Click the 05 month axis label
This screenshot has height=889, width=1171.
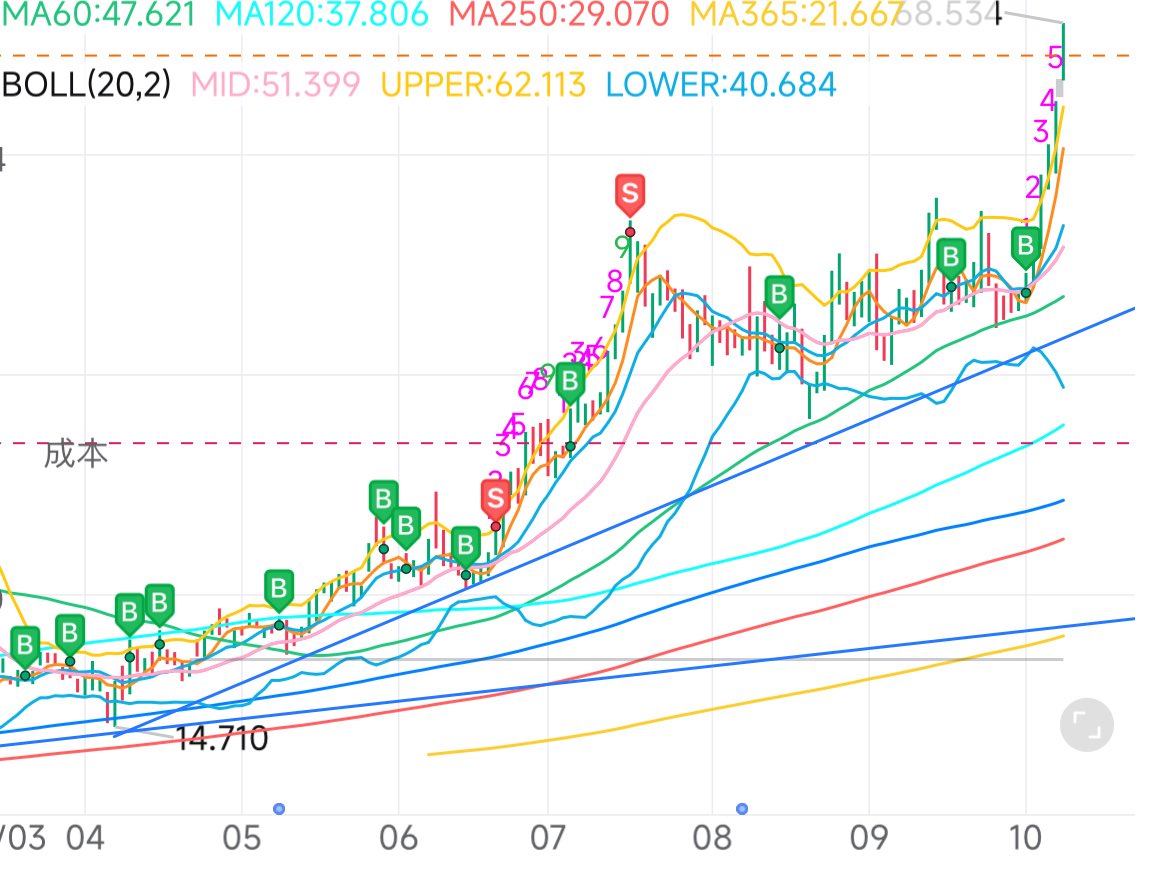[242, 838]
